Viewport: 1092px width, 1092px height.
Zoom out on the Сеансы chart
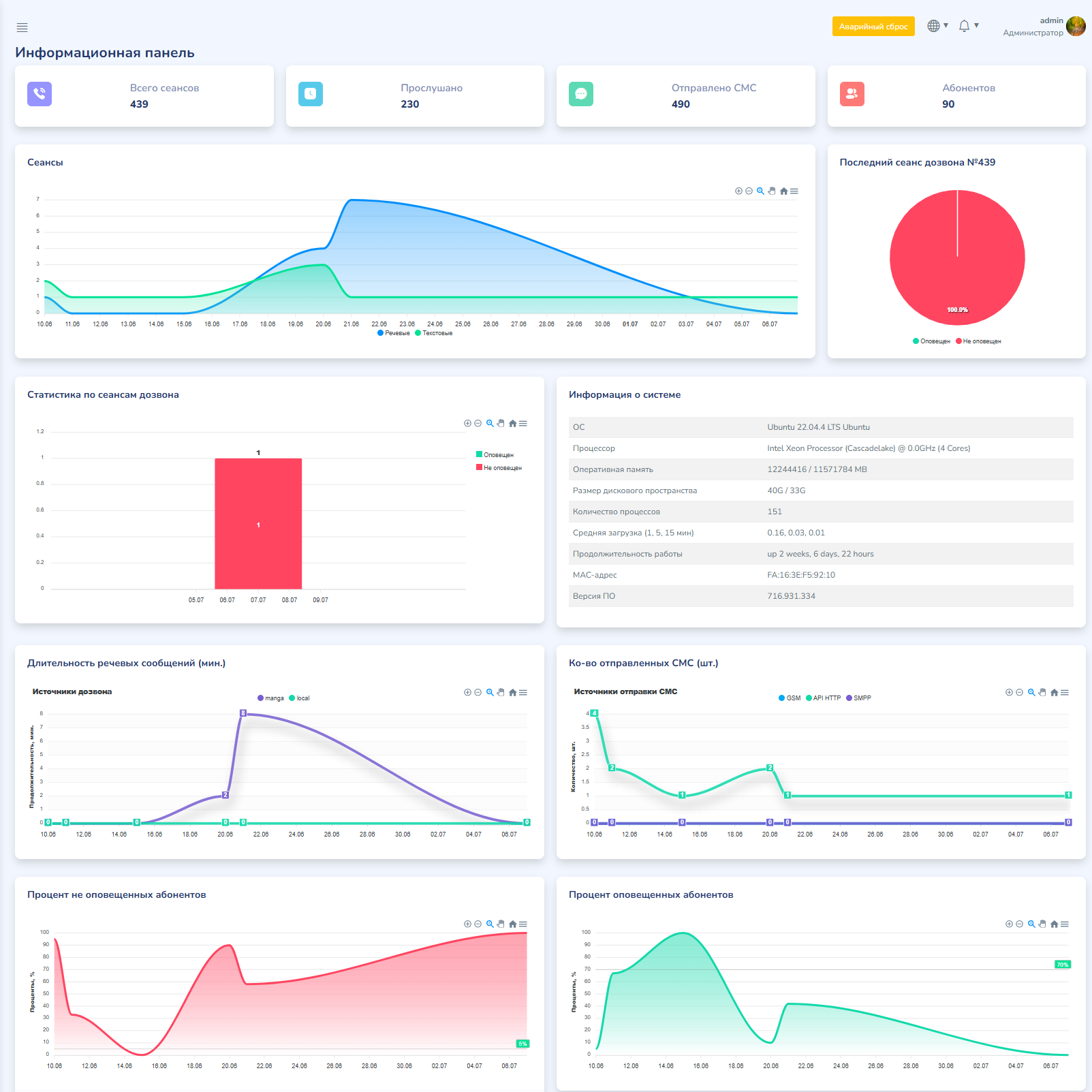[749, 191]
